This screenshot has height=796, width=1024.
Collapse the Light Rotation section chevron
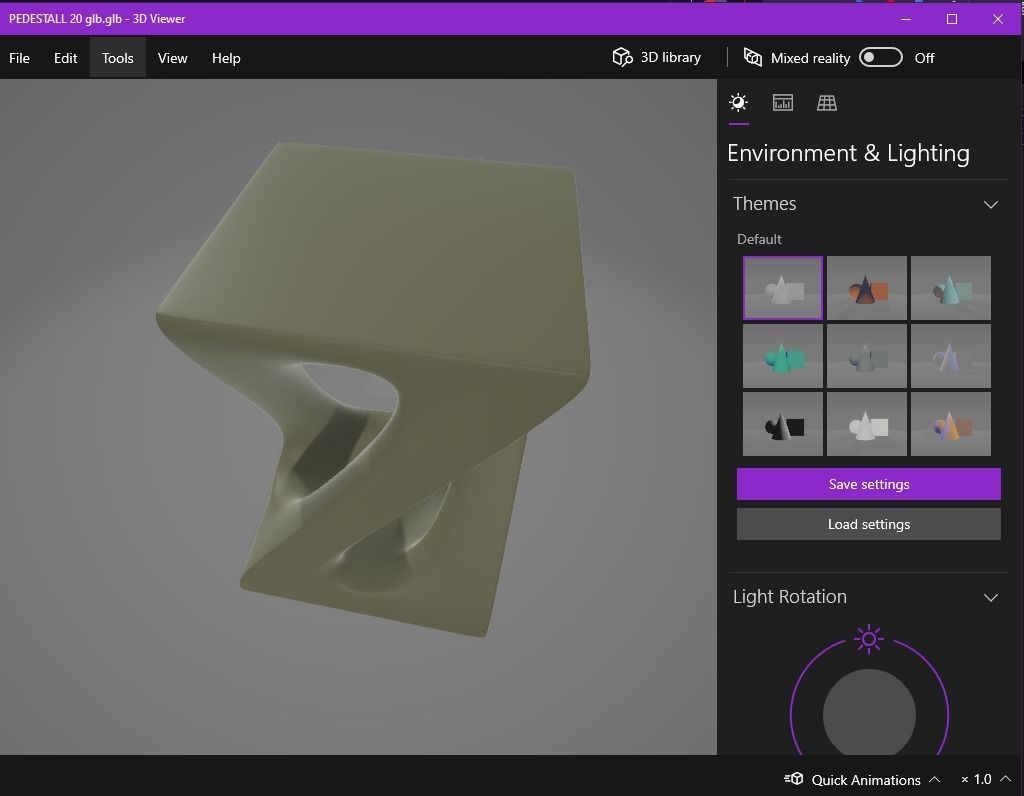[x=991, y=597]
